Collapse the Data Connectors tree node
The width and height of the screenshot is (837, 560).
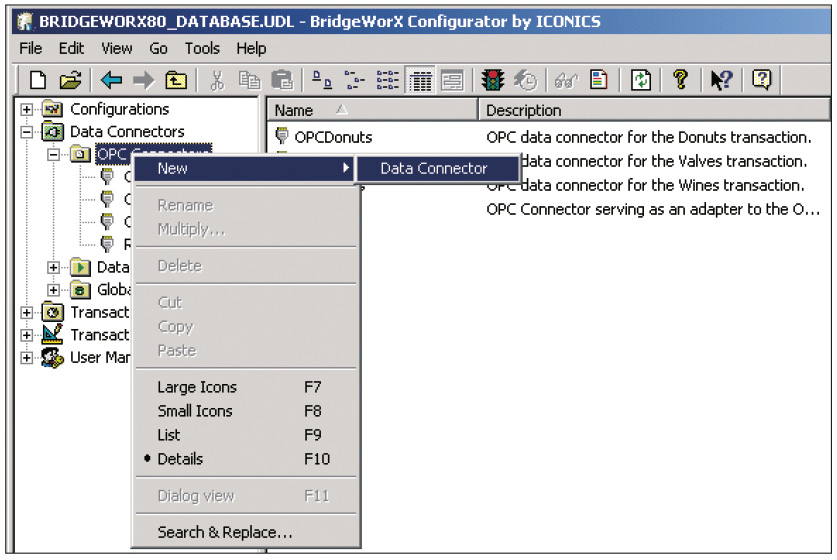click(x=26, y=132)
